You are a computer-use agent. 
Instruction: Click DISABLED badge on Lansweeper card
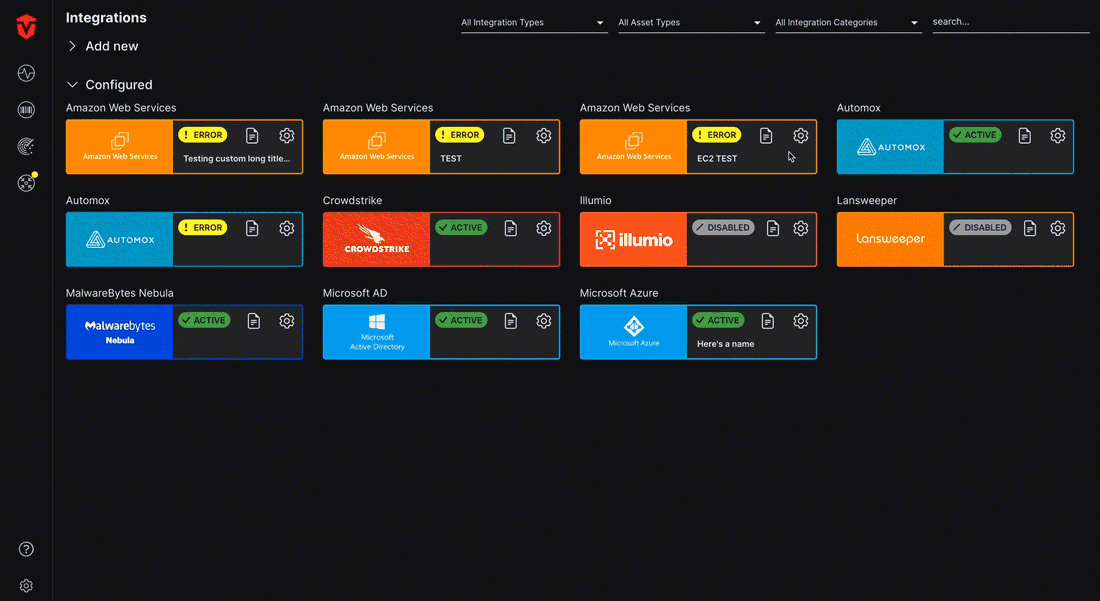[980, 227]
